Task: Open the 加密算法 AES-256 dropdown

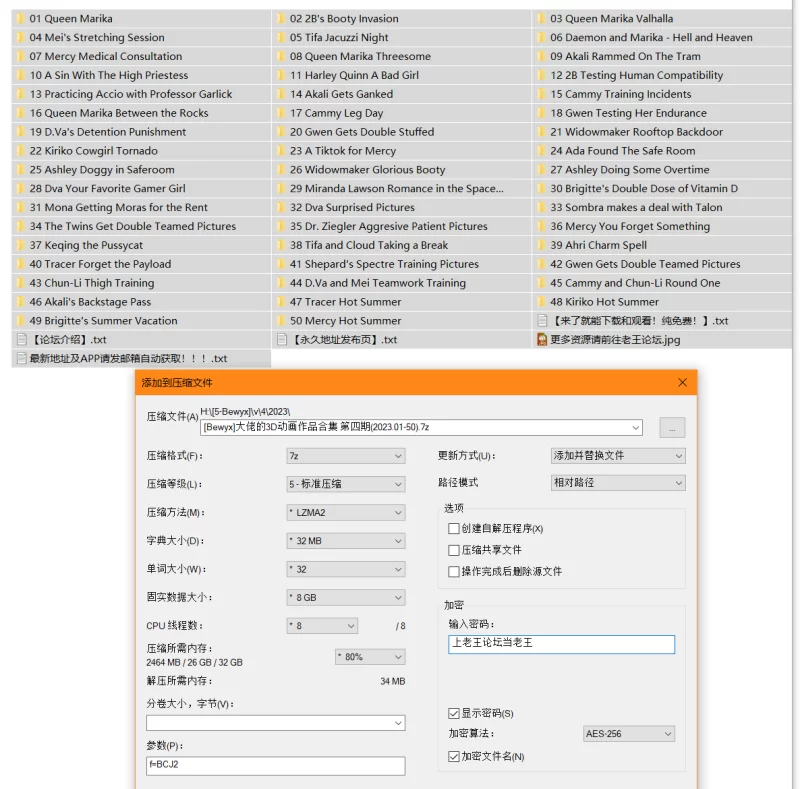Action: [x=629, y=734]
